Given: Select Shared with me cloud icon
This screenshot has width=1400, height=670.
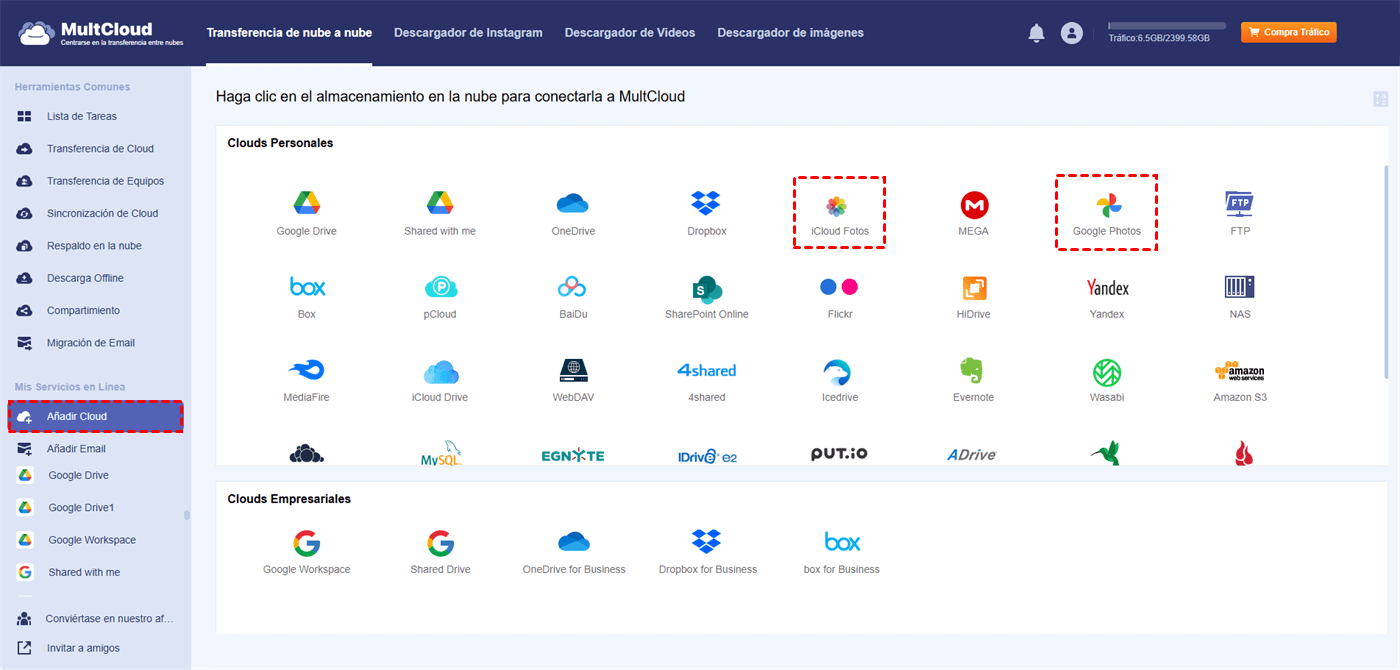Looking at the screenshot, I should (x=440, y=204).
